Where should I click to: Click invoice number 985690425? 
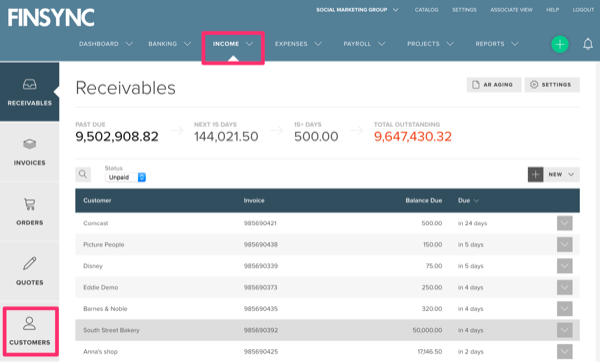(x=261, y=352)
